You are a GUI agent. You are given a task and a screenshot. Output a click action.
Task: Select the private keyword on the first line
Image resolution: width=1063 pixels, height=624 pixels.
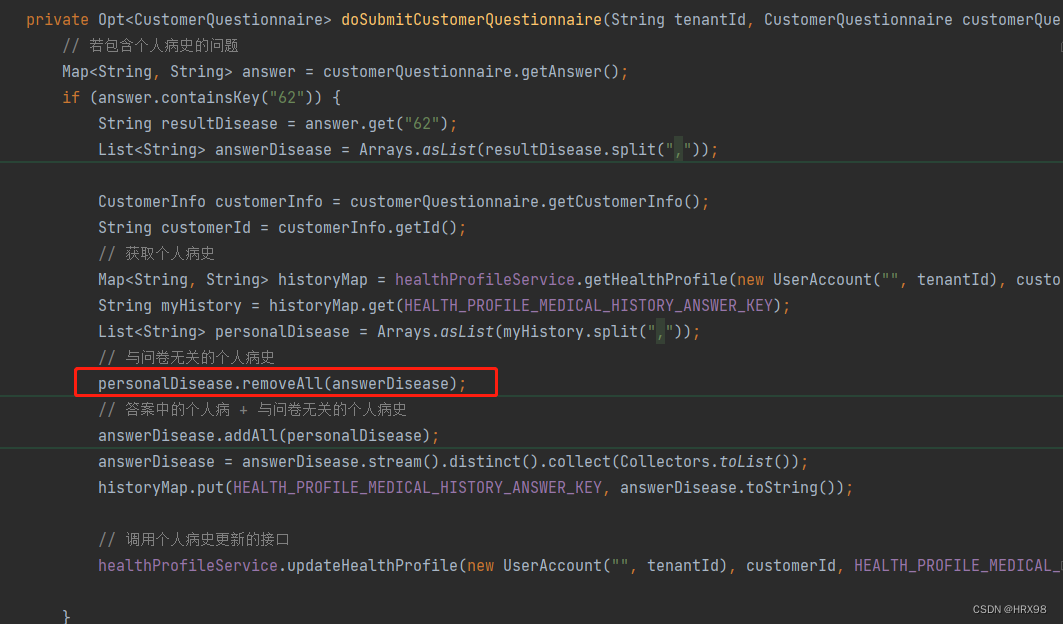pos(57,18)
